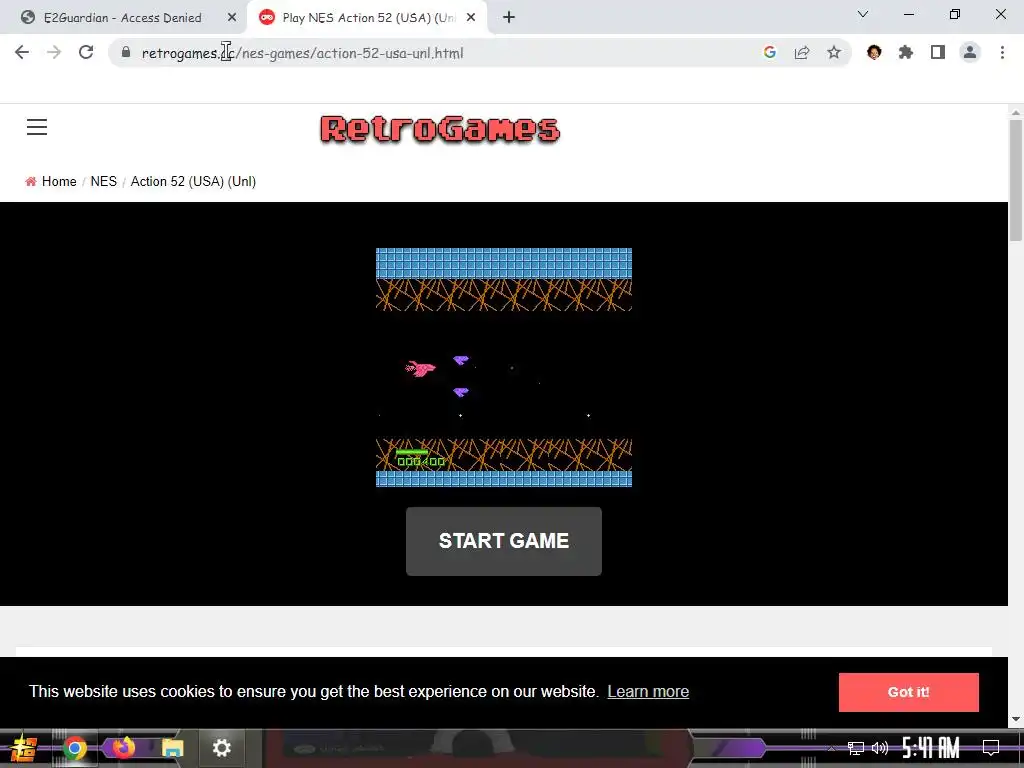Switch to E2Guardian - Access Denied tab
This screenshot has height=768, width=1024.
[x=123, y=18]
